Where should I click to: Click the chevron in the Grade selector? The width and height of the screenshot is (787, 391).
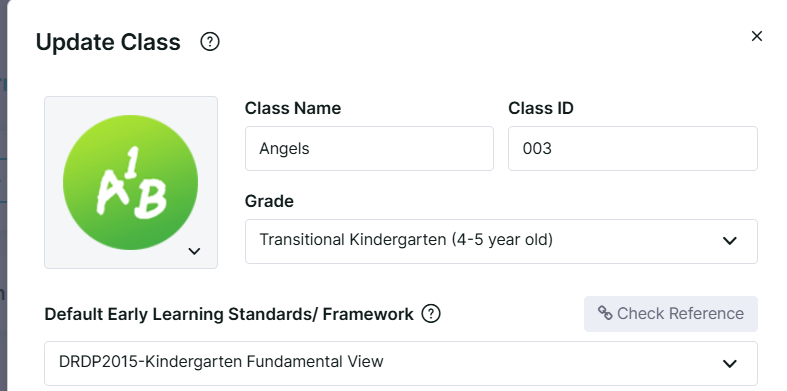[729, 241]
